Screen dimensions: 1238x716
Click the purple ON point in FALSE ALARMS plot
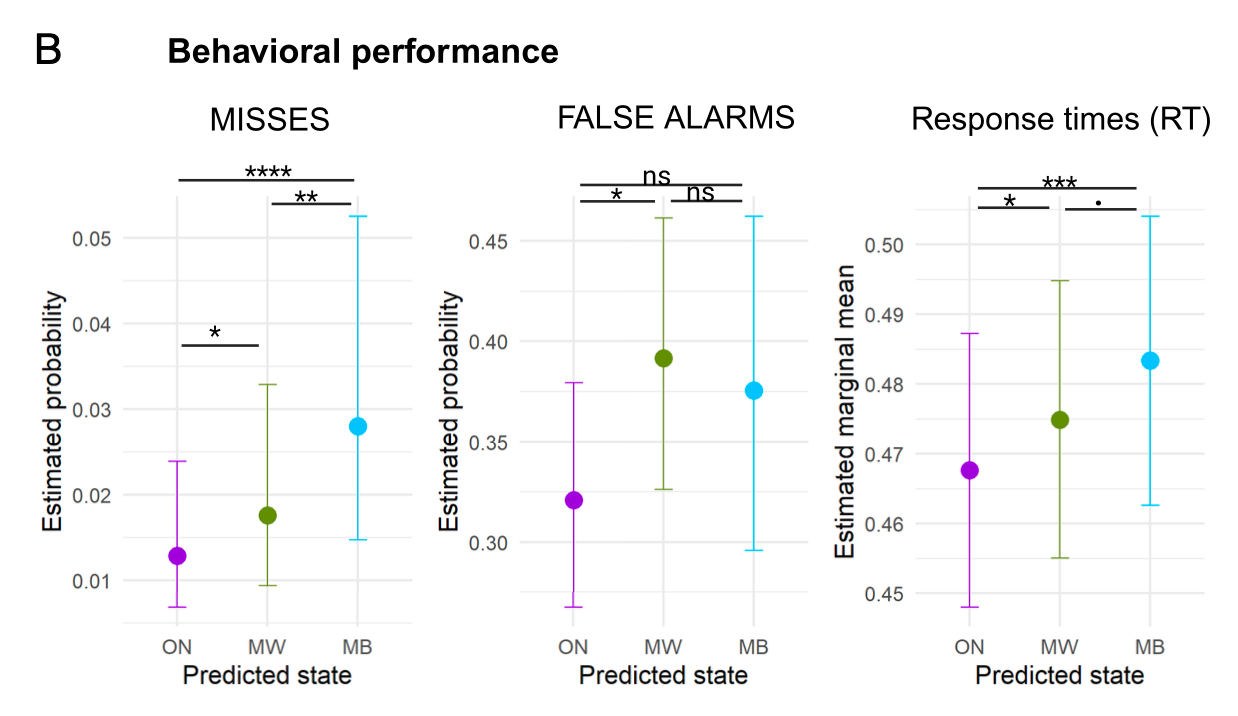click(574, 500)
